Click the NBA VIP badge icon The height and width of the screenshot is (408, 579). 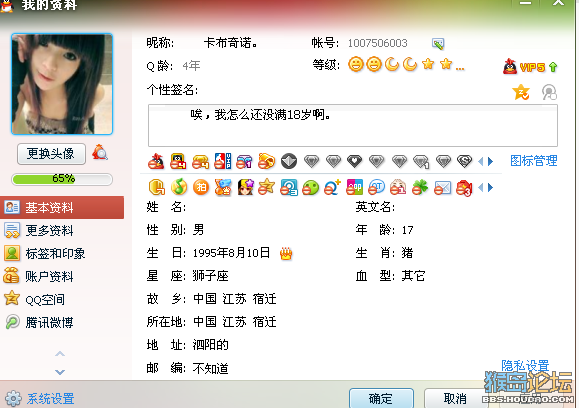[x=223, y=161]
